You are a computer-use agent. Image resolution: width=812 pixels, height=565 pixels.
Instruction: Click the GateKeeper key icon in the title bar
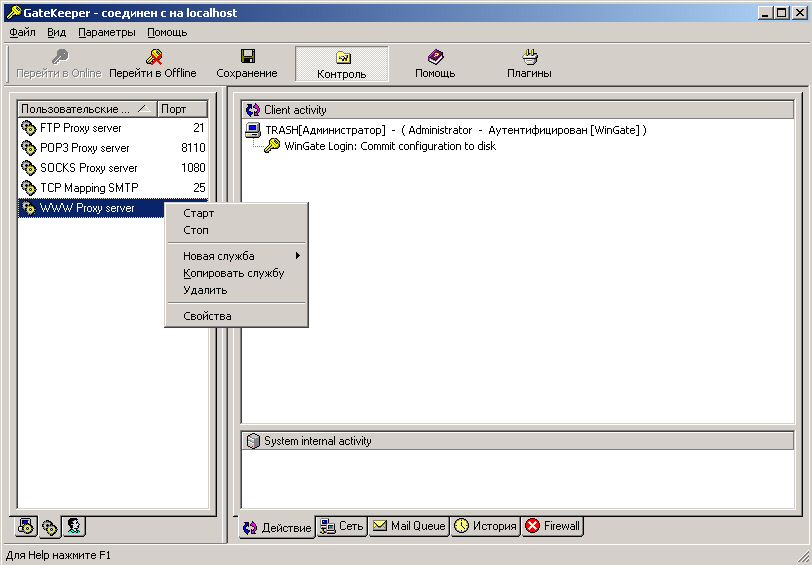coord(13,12)
